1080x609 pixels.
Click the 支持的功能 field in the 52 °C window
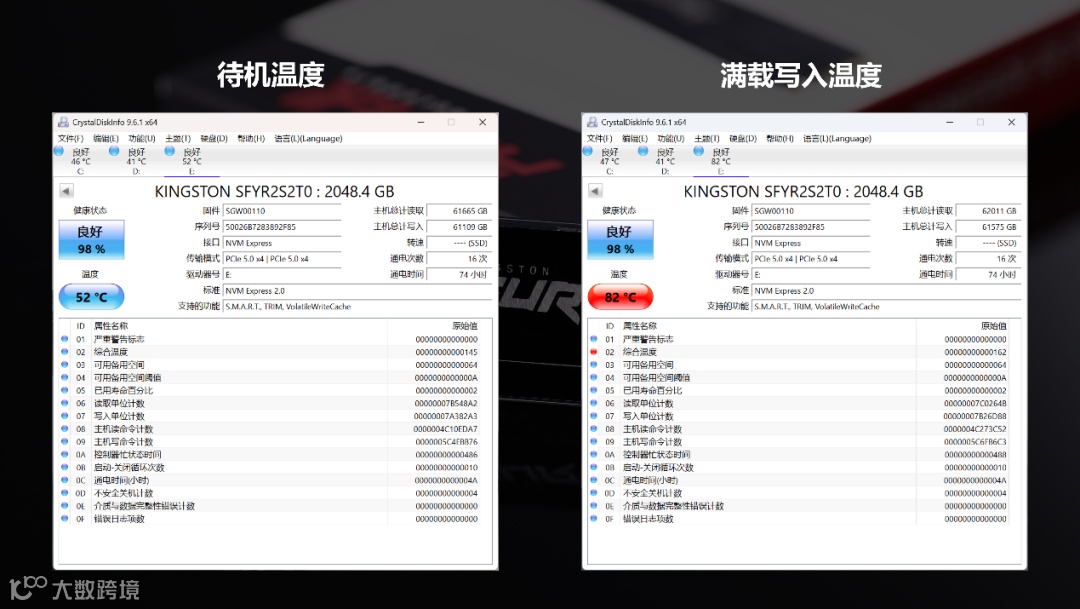coord(357,307)
